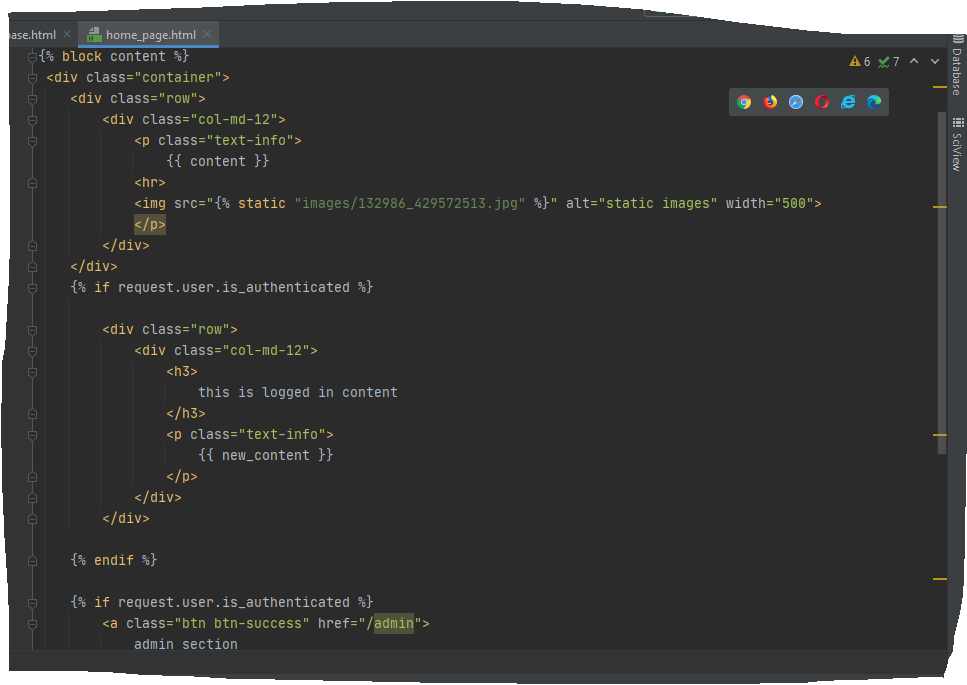Viewport: 967px width, 685px height.
Task: Collapse the div container fold marker
Action: pyautogui.click(x=32, y=78)
